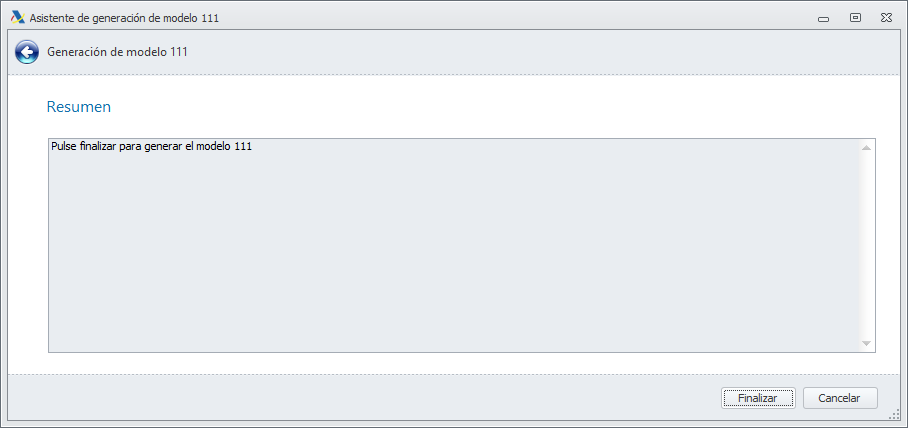Screen dimensions: 908x428
Task: Click inside the empty summary text area
Action: (x=450, y=260)
